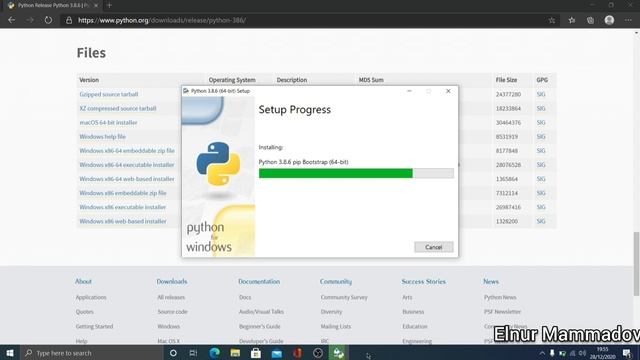The image size is (640, 360).
Task: Show hidden system tray icons chevron
Action: tap(542, 353)
